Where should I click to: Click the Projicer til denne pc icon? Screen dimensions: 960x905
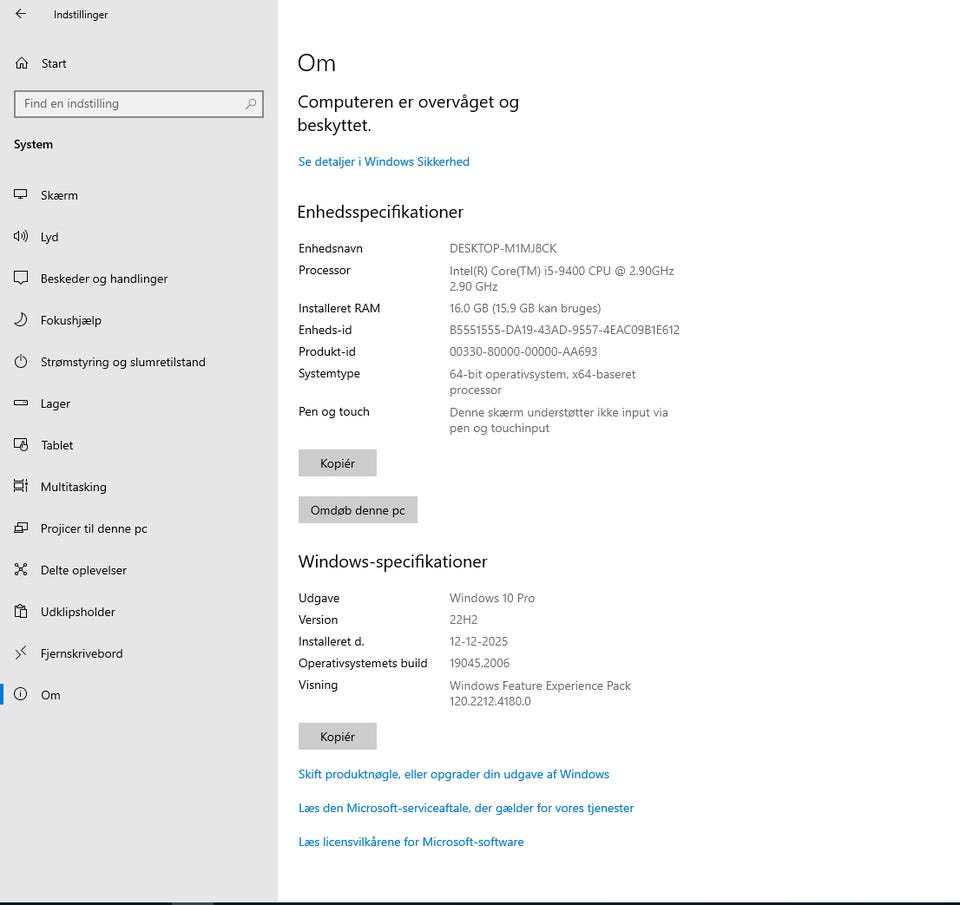coord(21,528)
